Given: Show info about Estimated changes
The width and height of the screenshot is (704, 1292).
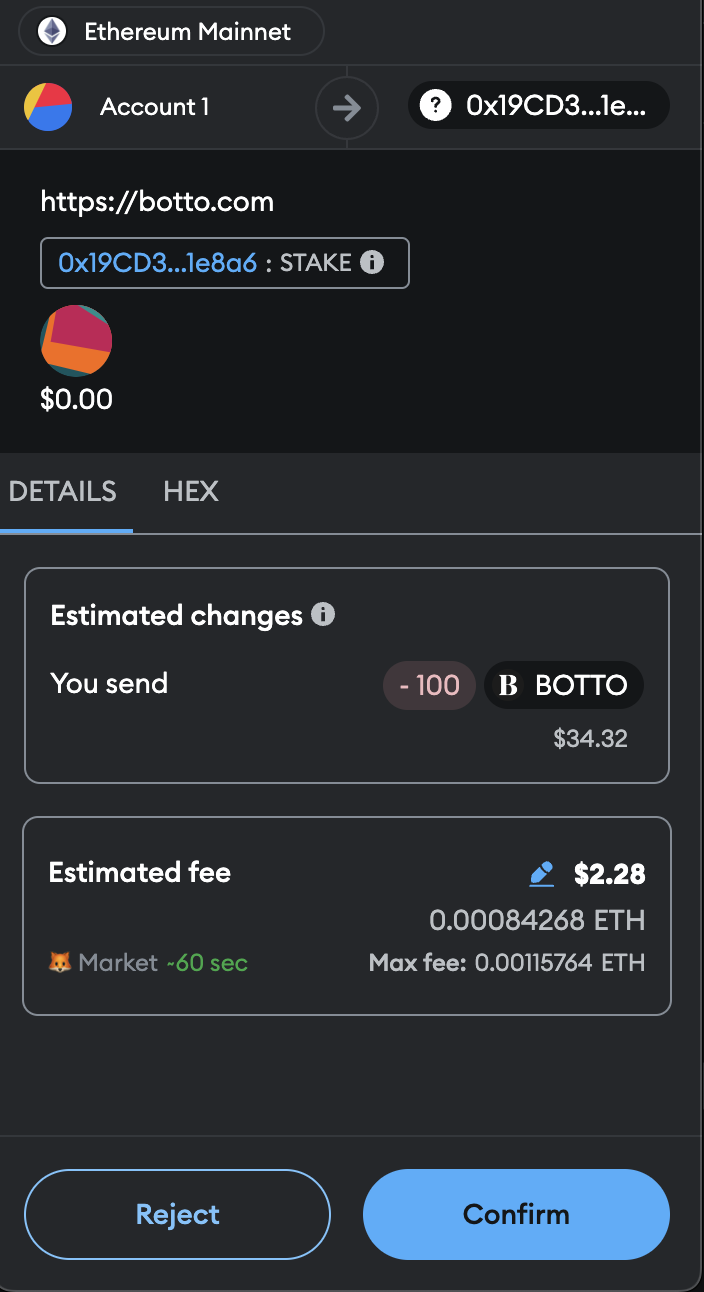Looking at the screenshot, I should click(323, 614).
